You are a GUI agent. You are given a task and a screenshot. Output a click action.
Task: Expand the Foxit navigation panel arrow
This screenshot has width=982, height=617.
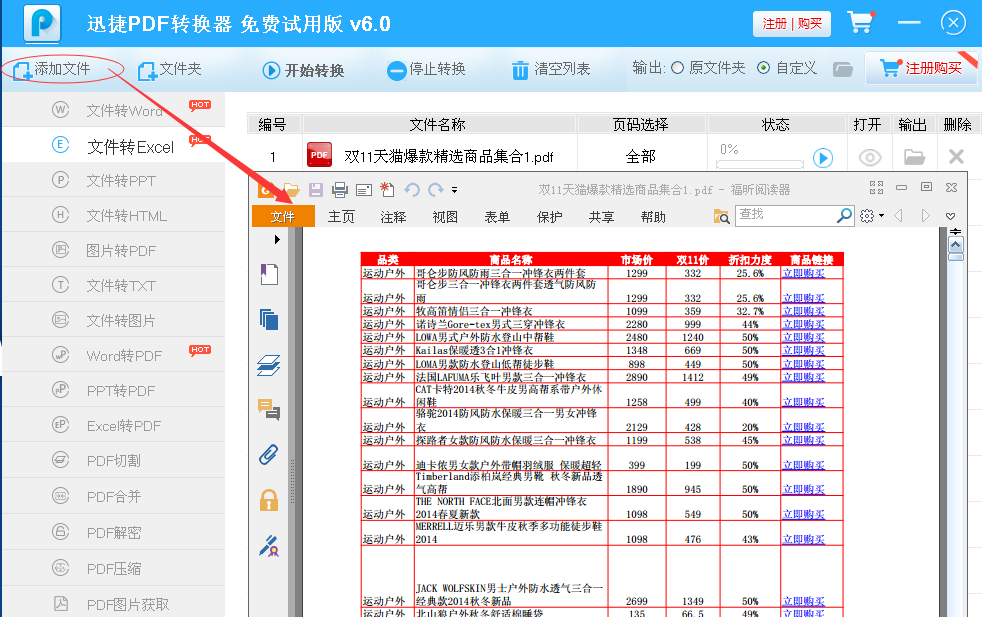(277, 239)
